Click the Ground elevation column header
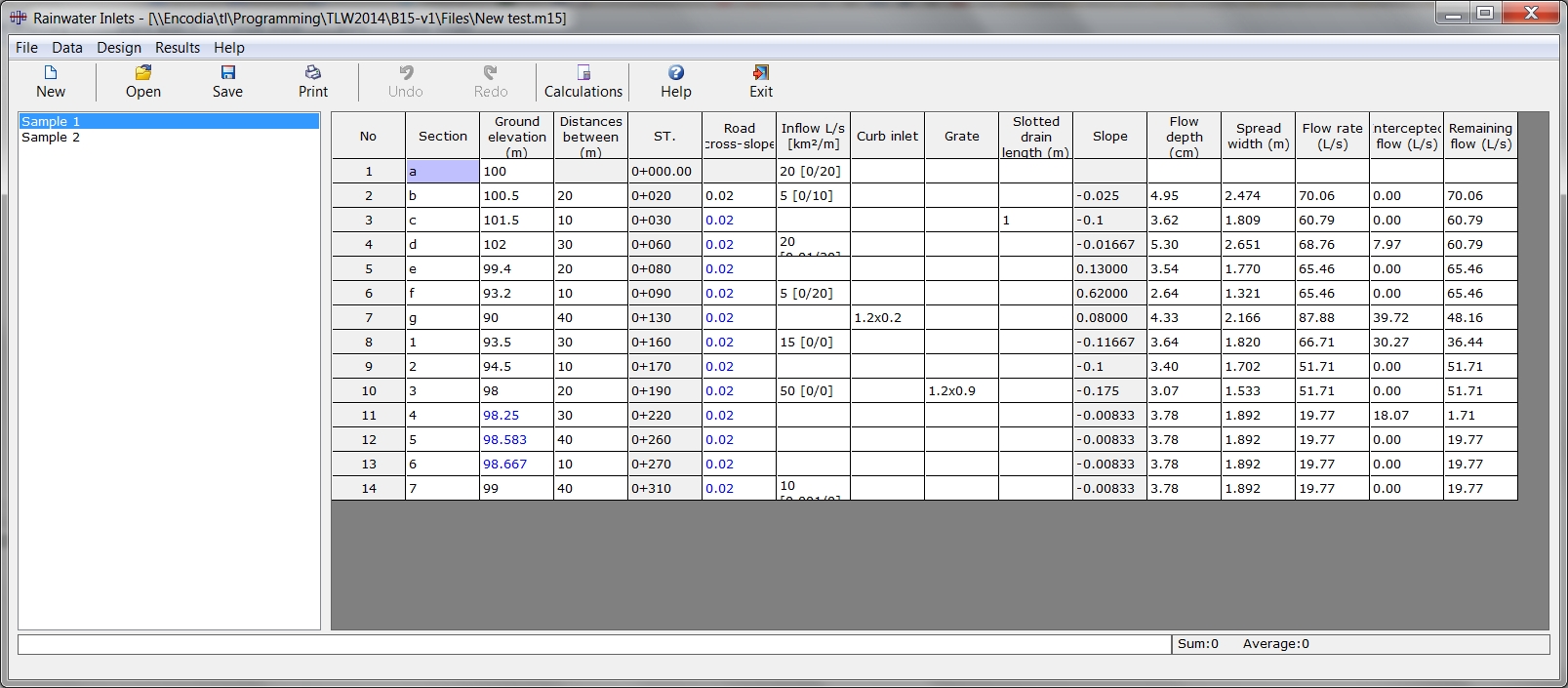Viewport: 1568px width, 688px height. click(516, 137)
